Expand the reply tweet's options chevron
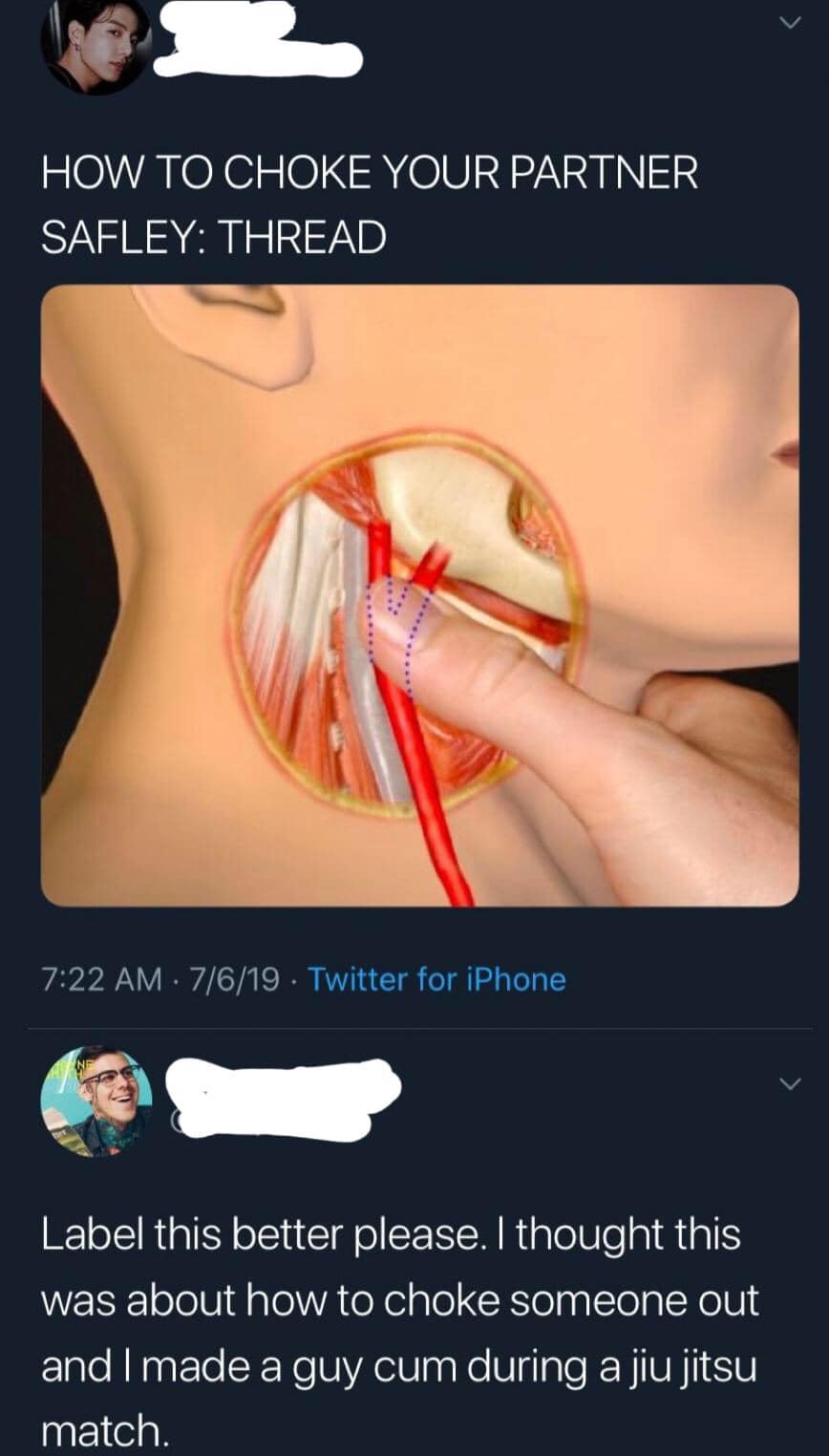The image size is (829, 1456). [788, 1083]
